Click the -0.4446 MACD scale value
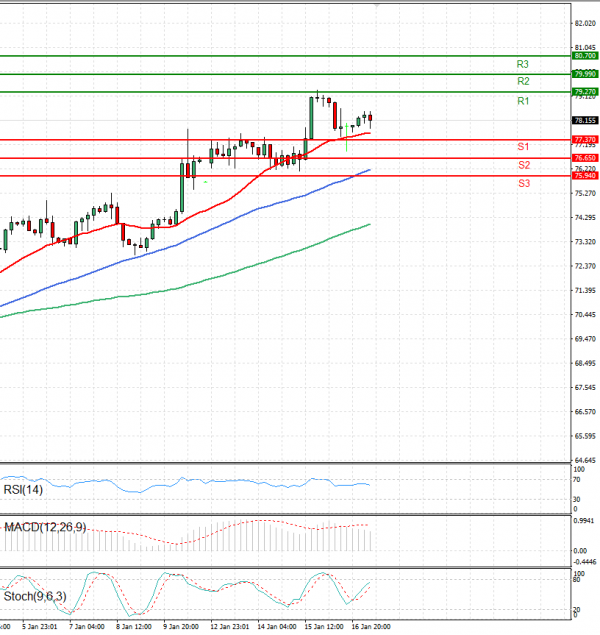The width and height of the screenshot is (600, 635). (x=585, y=562)
